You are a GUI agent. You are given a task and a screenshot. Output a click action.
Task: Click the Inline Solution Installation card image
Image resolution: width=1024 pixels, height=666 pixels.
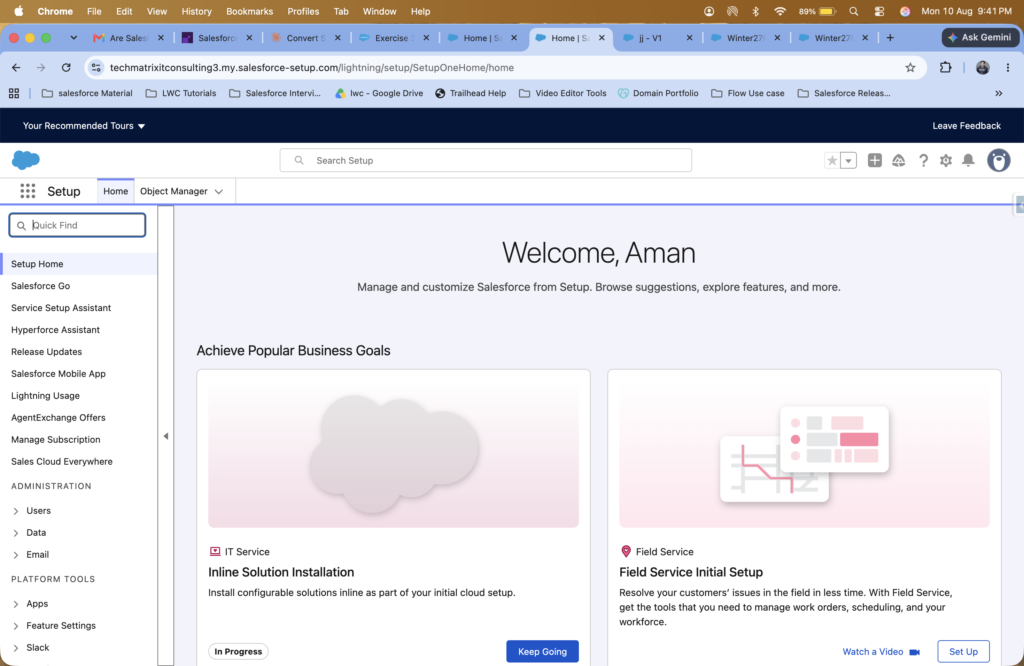[x=393, y=454]
